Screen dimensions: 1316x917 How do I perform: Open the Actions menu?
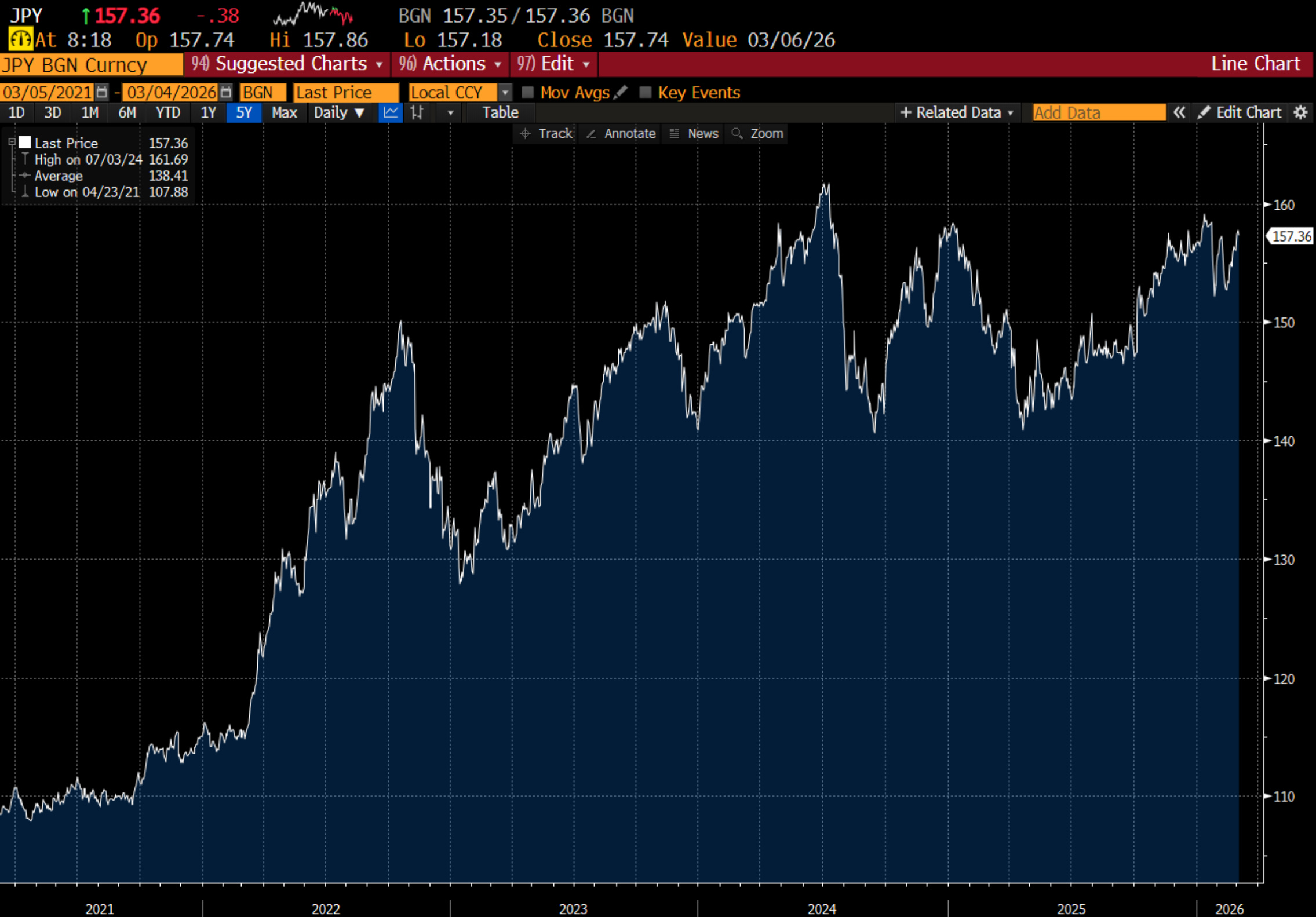[x=451, y=64]
